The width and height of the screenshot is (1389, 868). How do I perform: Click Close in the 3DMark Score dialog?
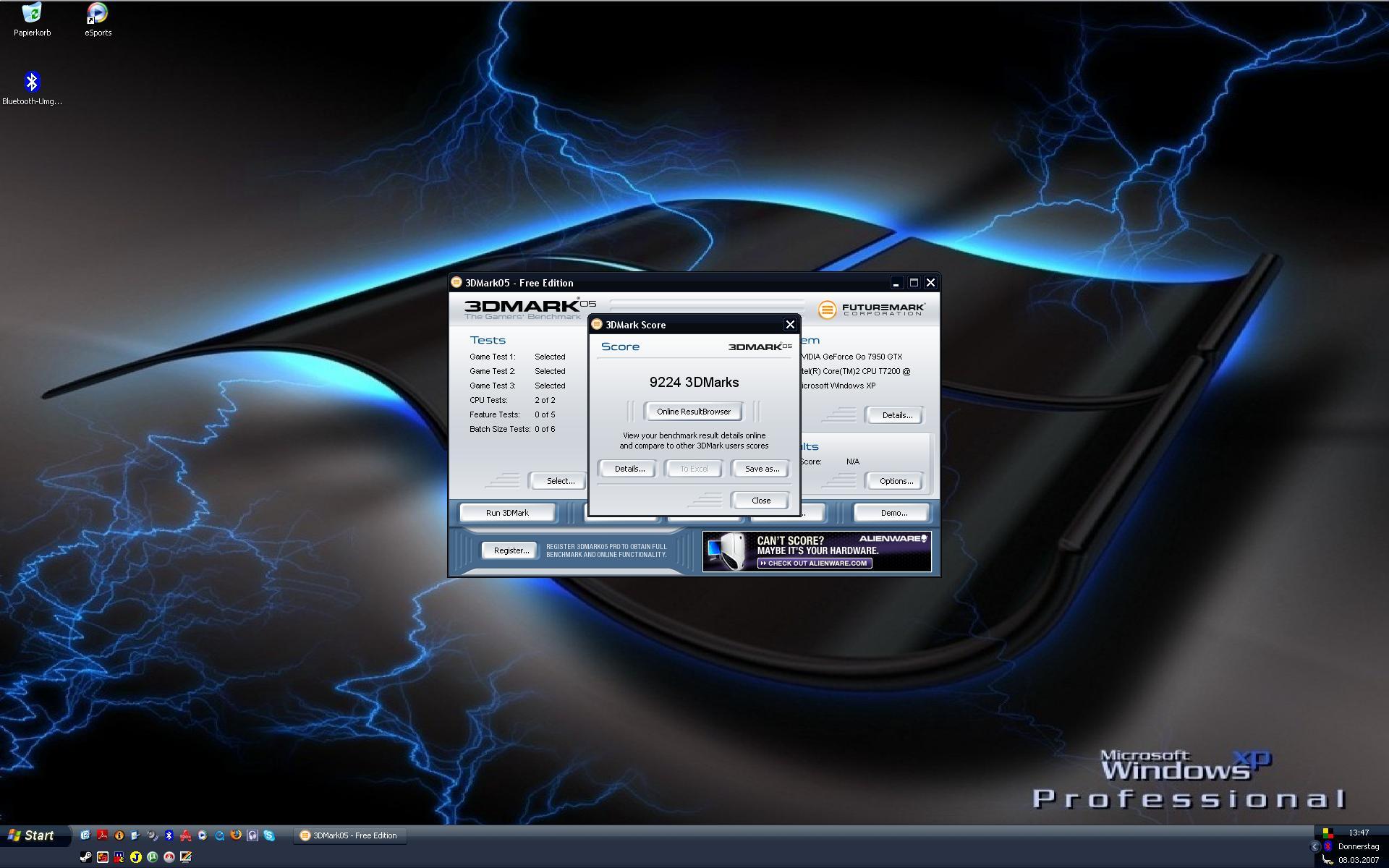tap(761, 501)
